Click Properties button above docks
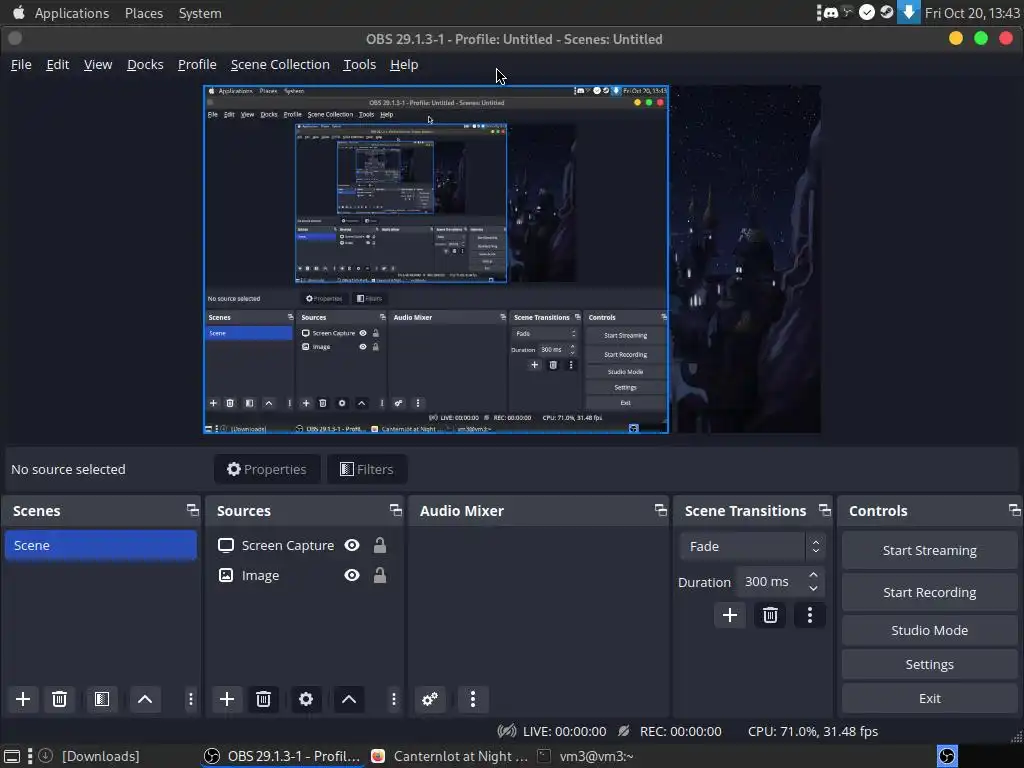Image resolution: width=1024 pixels, height=768 pixels. (266, 470)
